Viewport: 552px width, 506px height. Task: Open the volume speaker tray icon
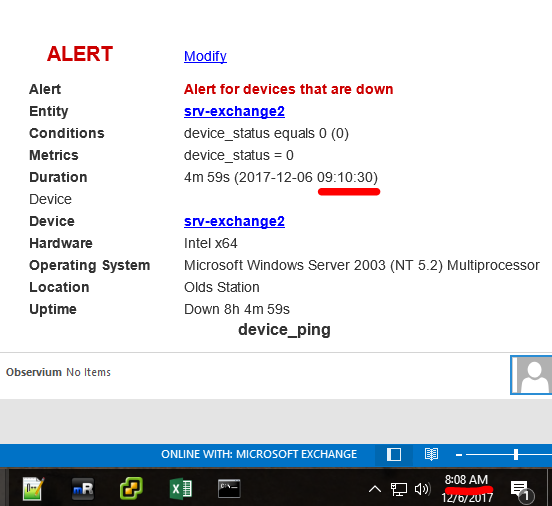tap(422, 489)
